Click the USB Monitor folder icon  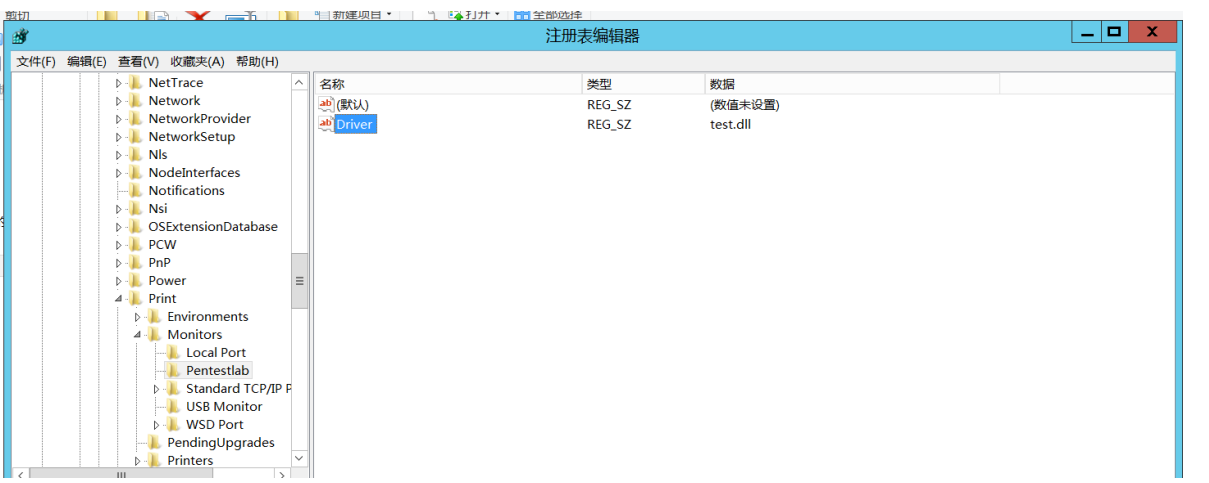coord(173,406)
